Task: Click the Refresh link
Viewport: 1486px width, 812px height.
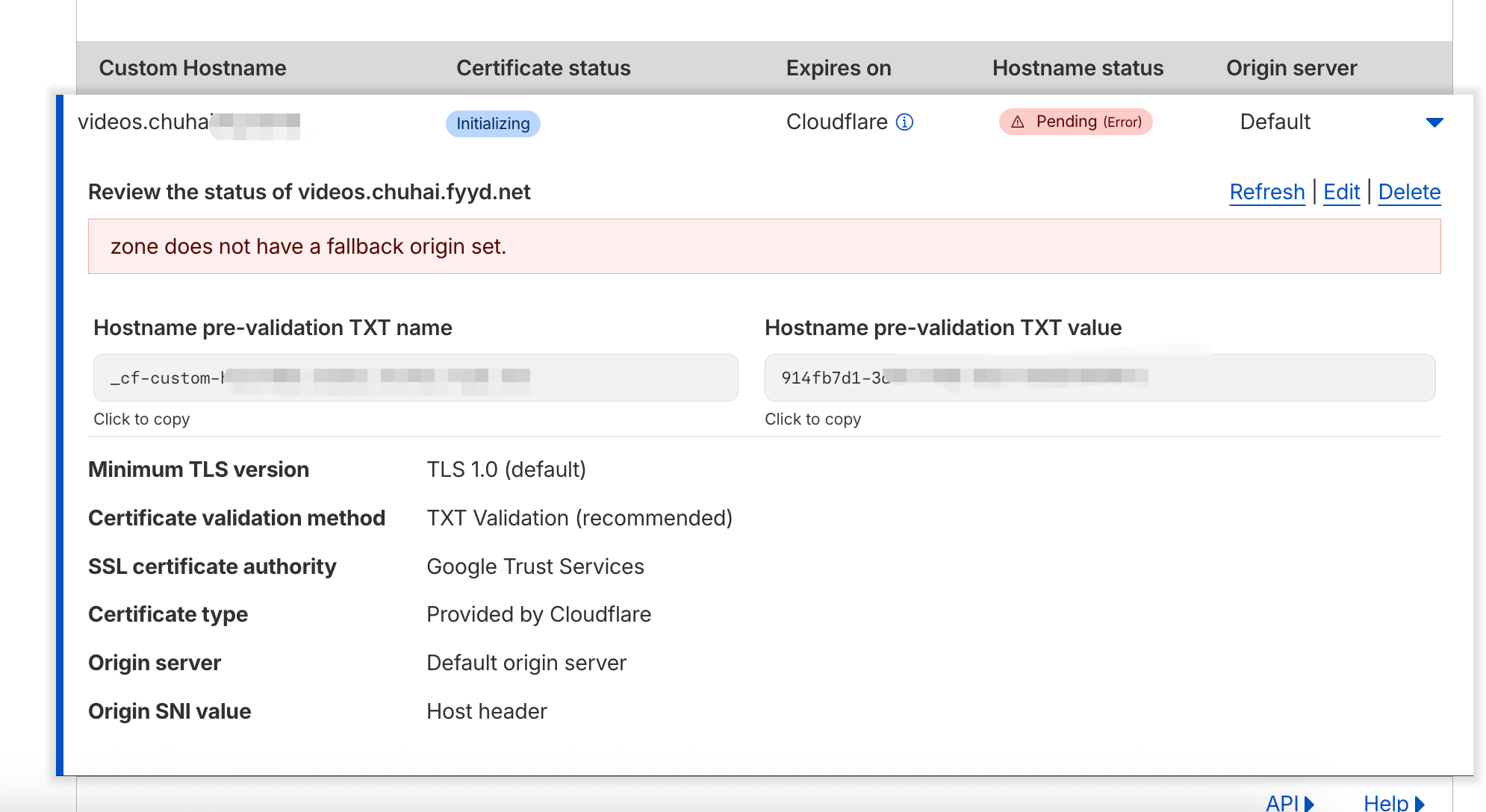Action: coord(1267,192)
